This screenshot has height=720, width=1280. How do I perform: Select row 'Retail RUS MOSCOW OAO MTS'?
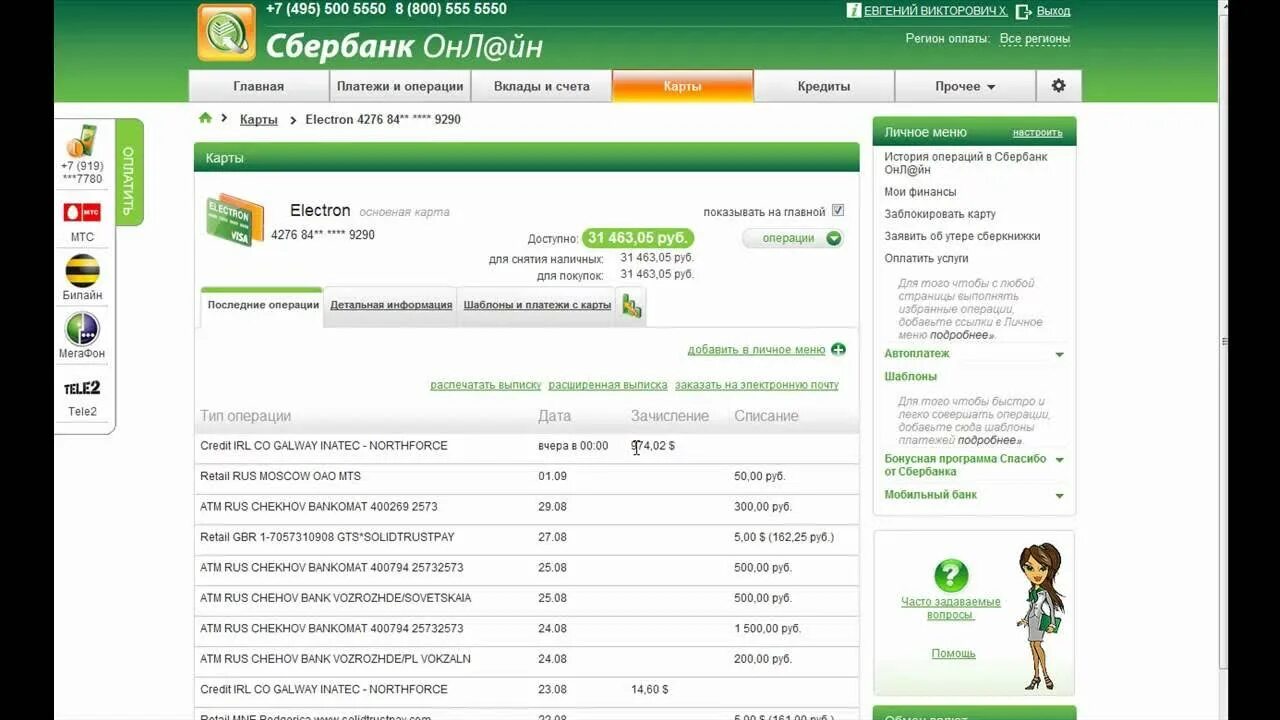527,476
